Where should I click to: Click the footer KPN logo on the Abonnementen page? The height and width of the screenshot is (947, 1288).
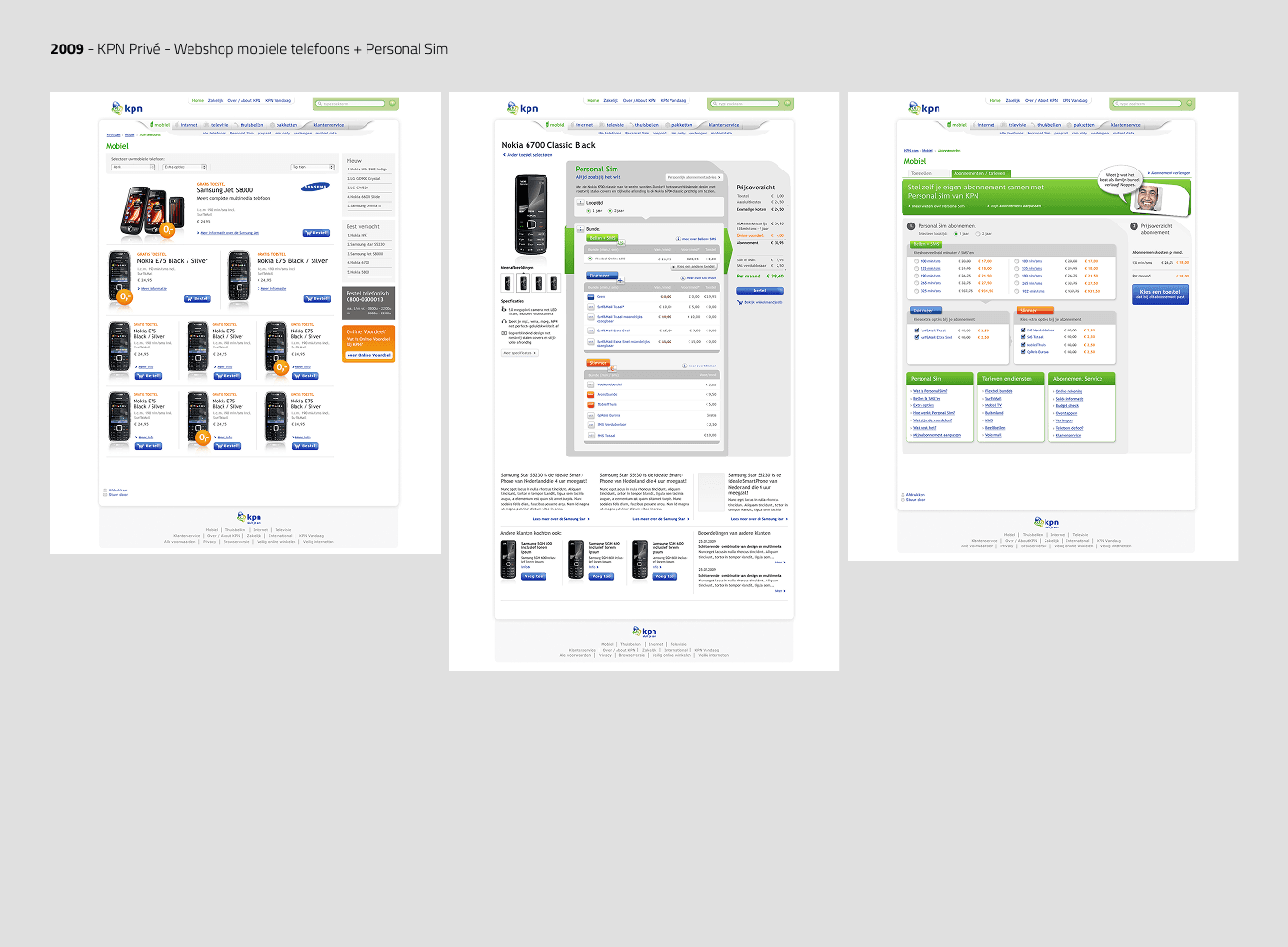(x=1046, y=523)
